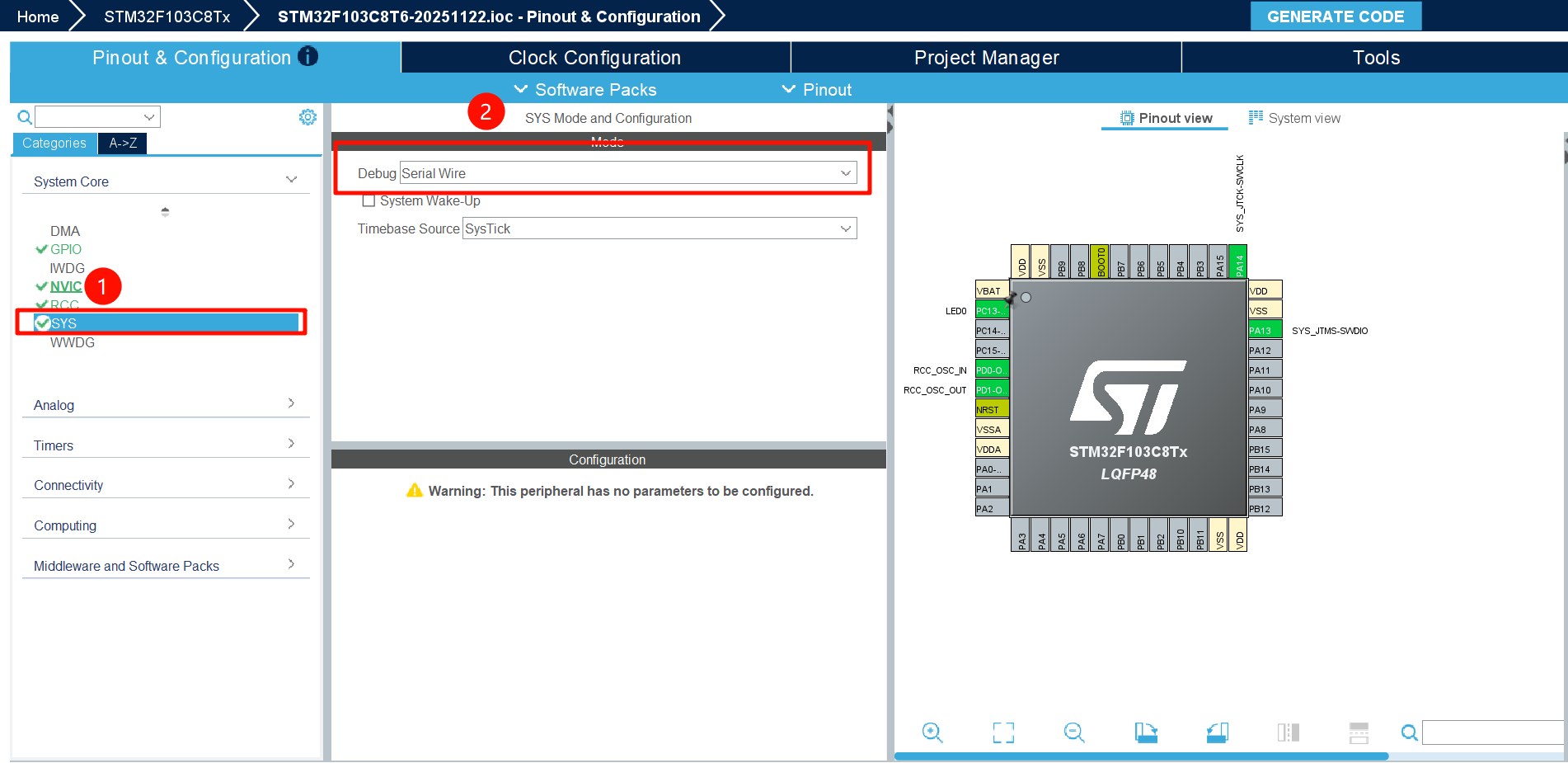Image resolution: width=1568 pixels, height=763 pixels.
Task: Click the horizontal split view icon
Action: [x=1359, y=732]
